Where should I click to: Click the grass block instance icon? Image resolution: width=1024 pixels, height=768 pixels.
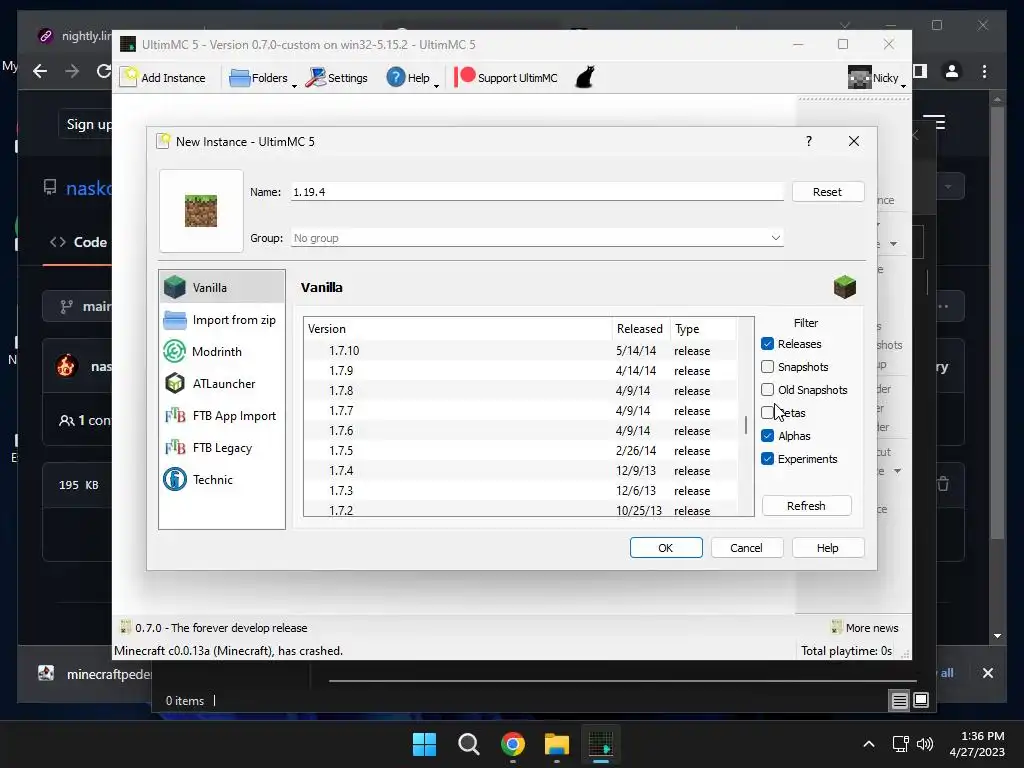201,211
